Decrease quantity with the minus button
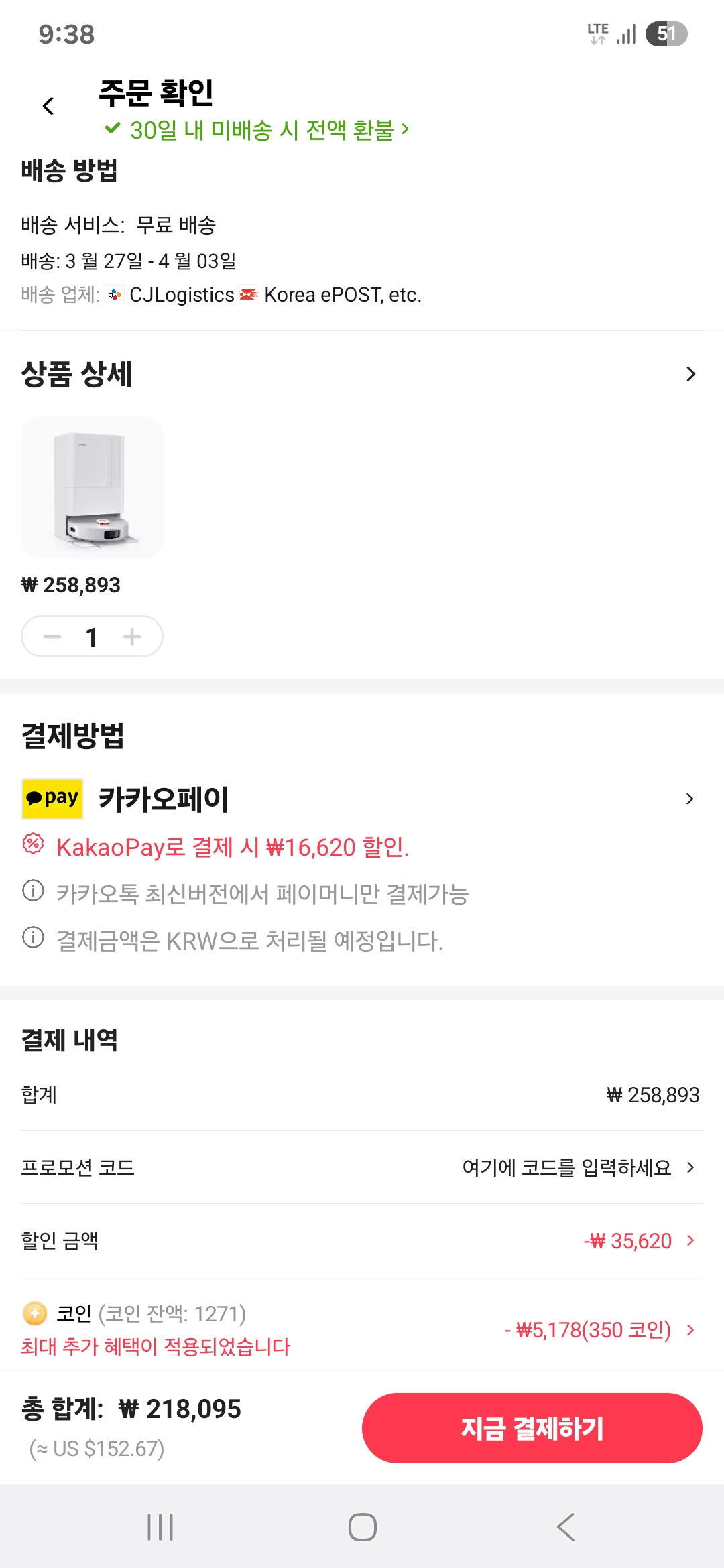Screen dimensions: 724x1568 pyautogui.click(x=52, y=637)
